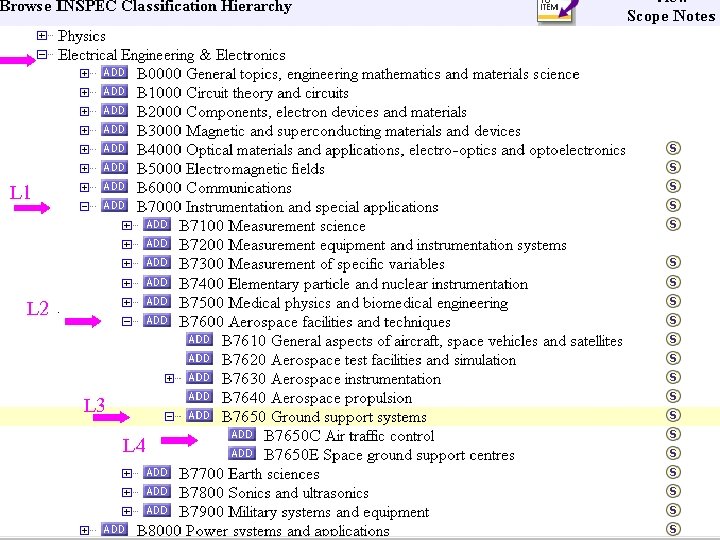The height and width of the screenshot is (540, 720).
Task: Expand B6000 Communications node
Action: click(84, 187)
